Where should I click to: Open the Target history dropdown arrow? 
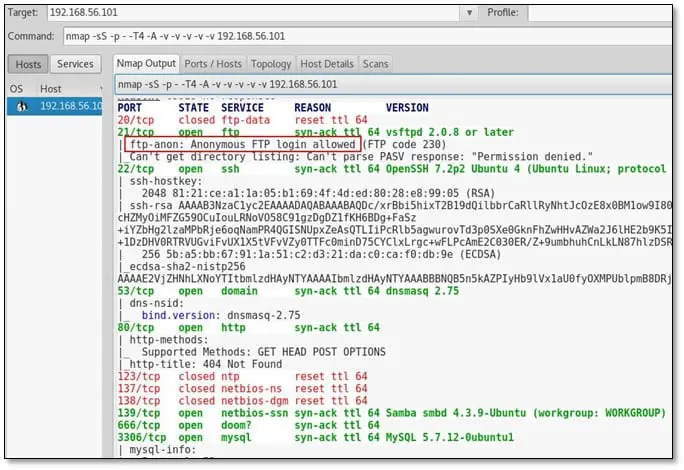(471, 14)
